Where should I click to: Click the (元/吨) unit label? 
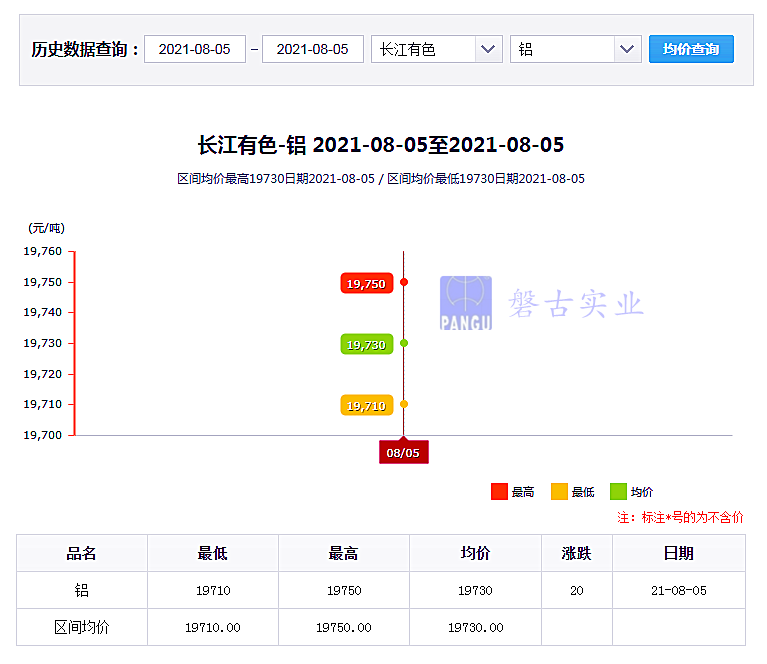coord(46,228)
